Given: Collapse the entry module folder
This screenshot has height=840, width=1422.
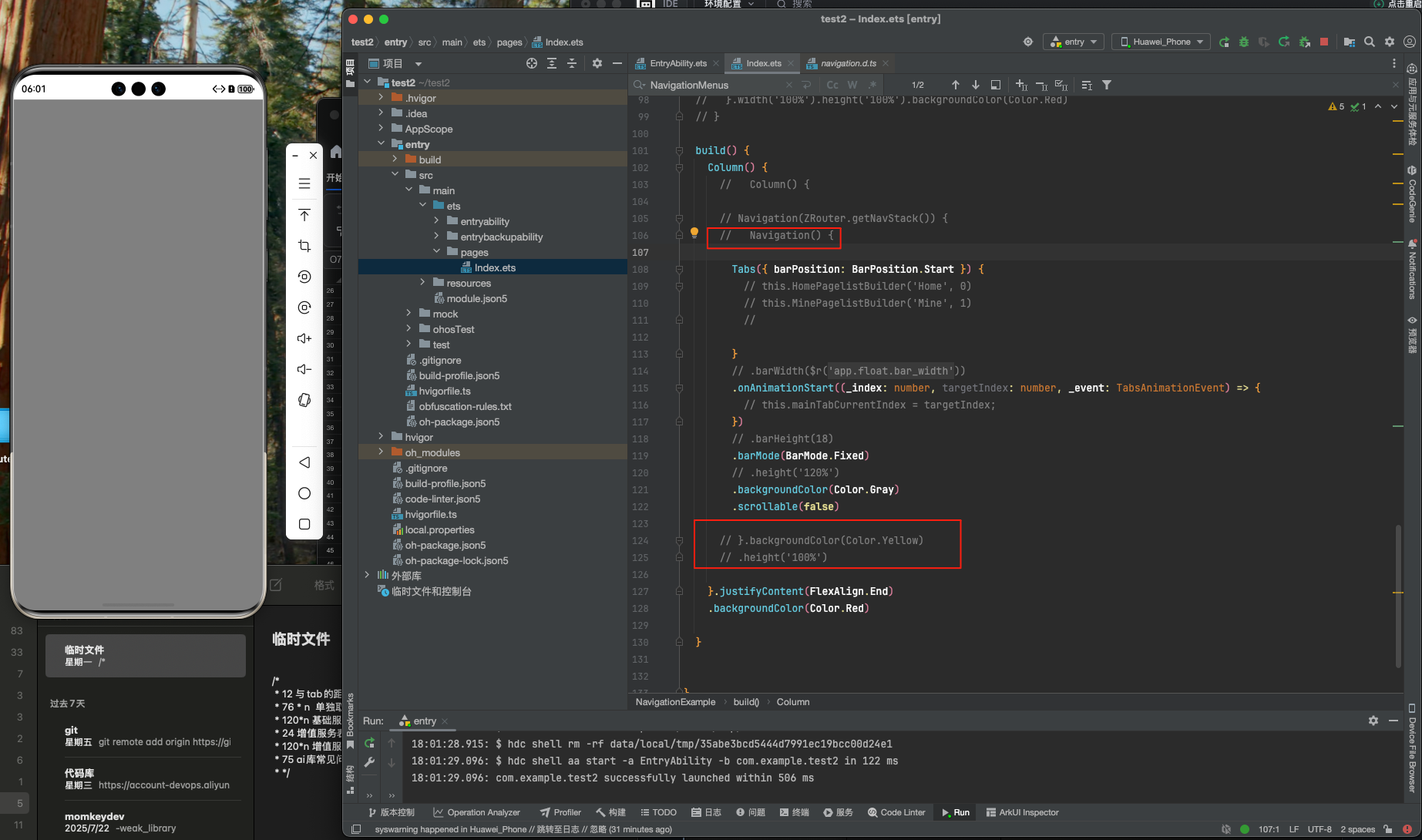Looking at the screenshot, I should (x=381, y=144).
